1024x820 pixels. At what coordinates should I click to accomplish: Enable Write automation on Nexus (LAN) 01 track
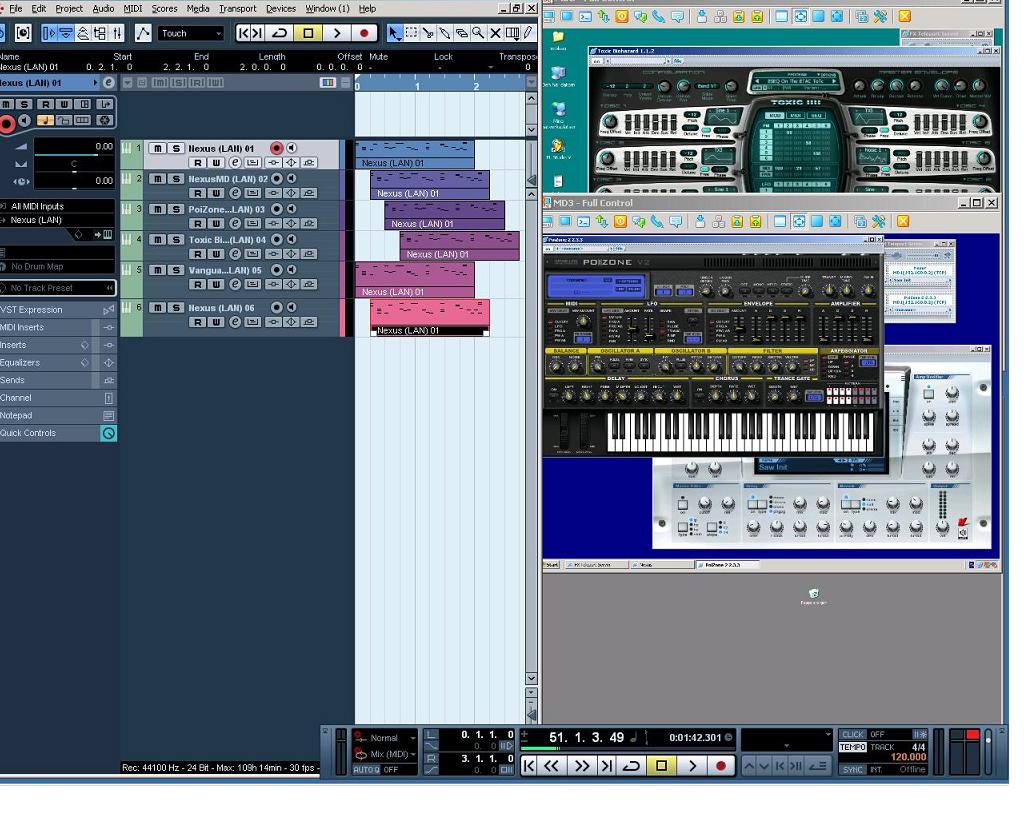point(216,163)
